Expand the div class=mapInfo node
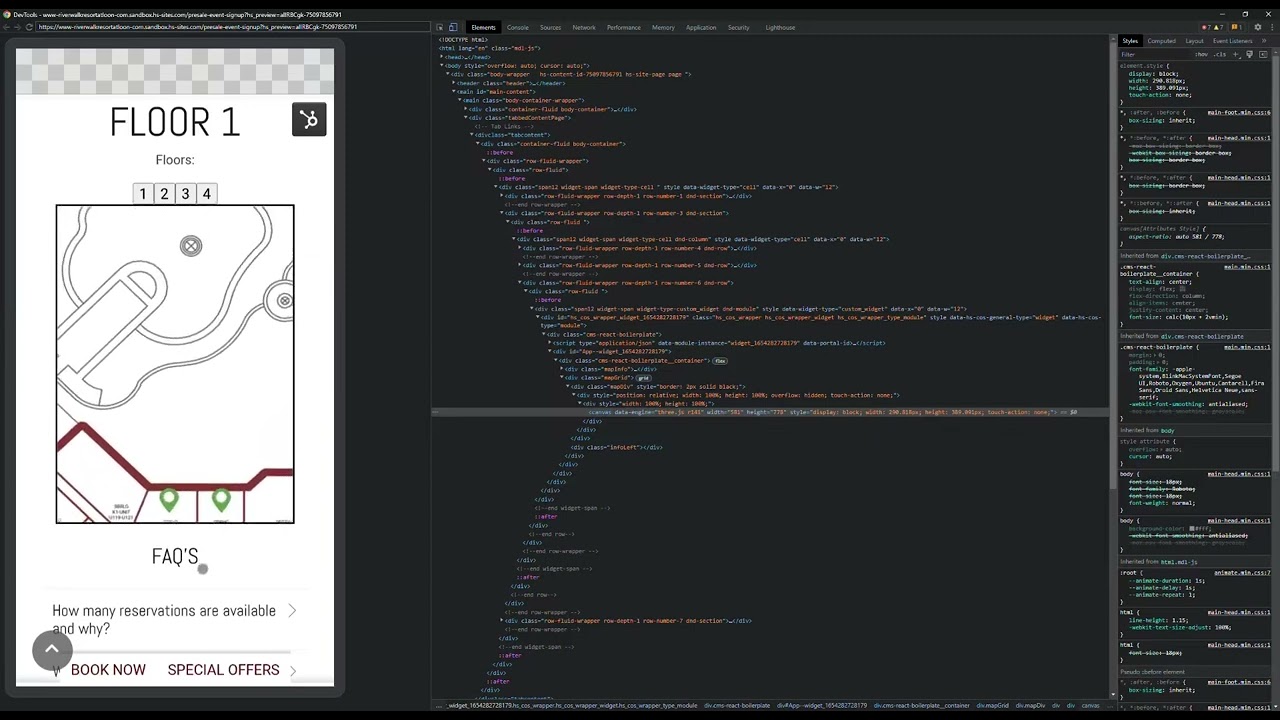The width and height of the screenshot is (1280, 720). point(564,369)
